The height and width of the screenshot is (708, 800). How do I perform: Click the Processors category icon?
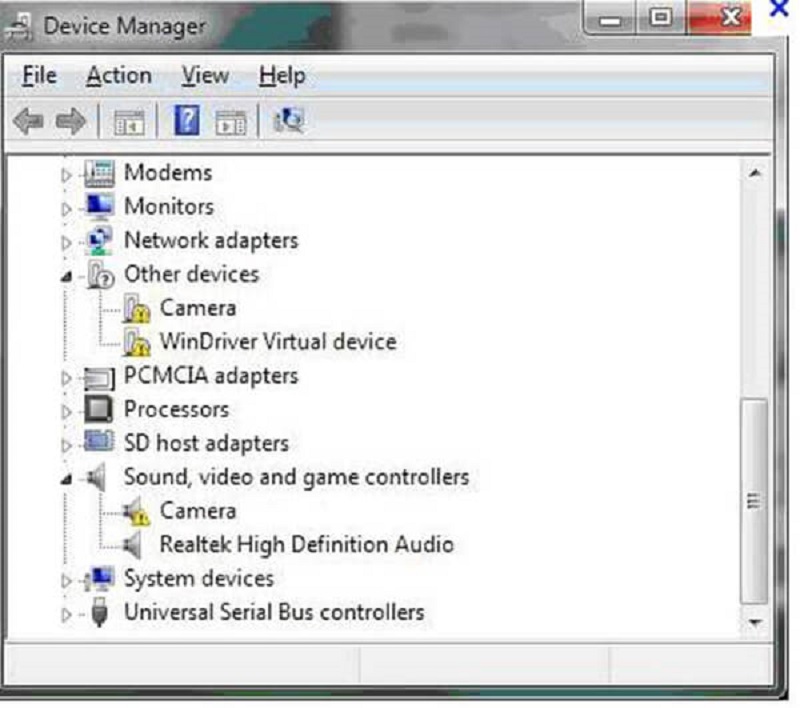coord(99,409)
